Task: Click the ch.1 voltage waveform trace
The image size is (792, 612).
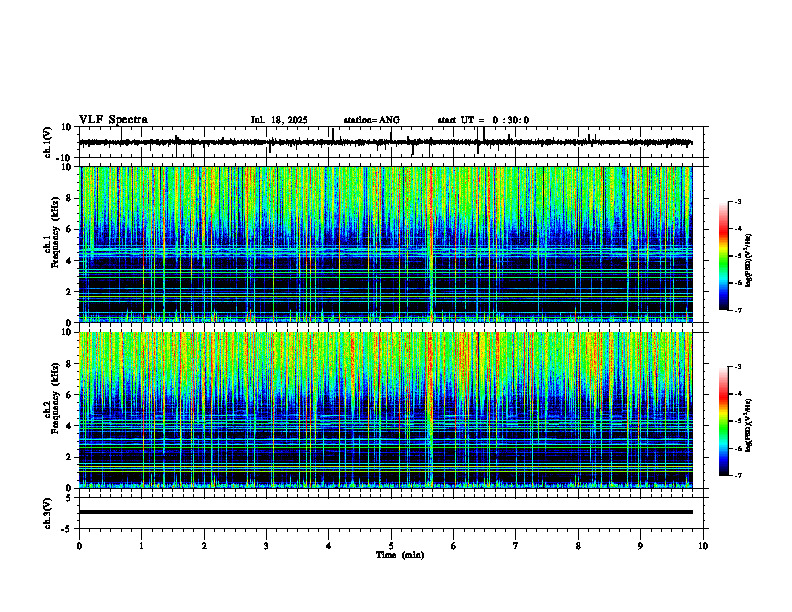Action: 385,142
